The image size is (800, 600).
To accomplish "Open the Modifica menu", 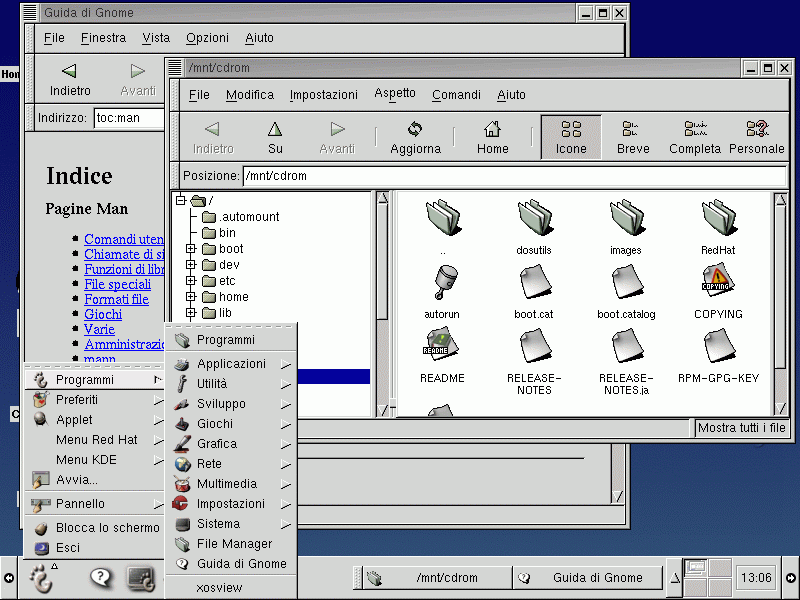I will pos(249,95).
